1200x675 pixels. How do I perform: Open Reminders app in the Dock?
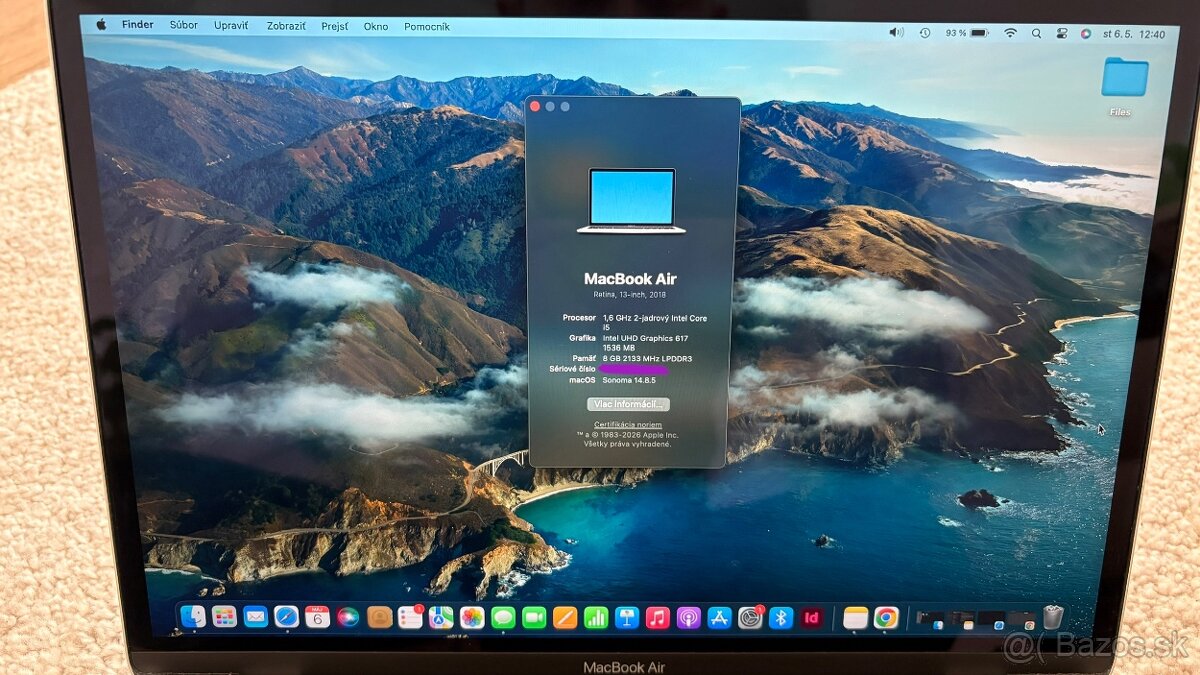(410, 617)
